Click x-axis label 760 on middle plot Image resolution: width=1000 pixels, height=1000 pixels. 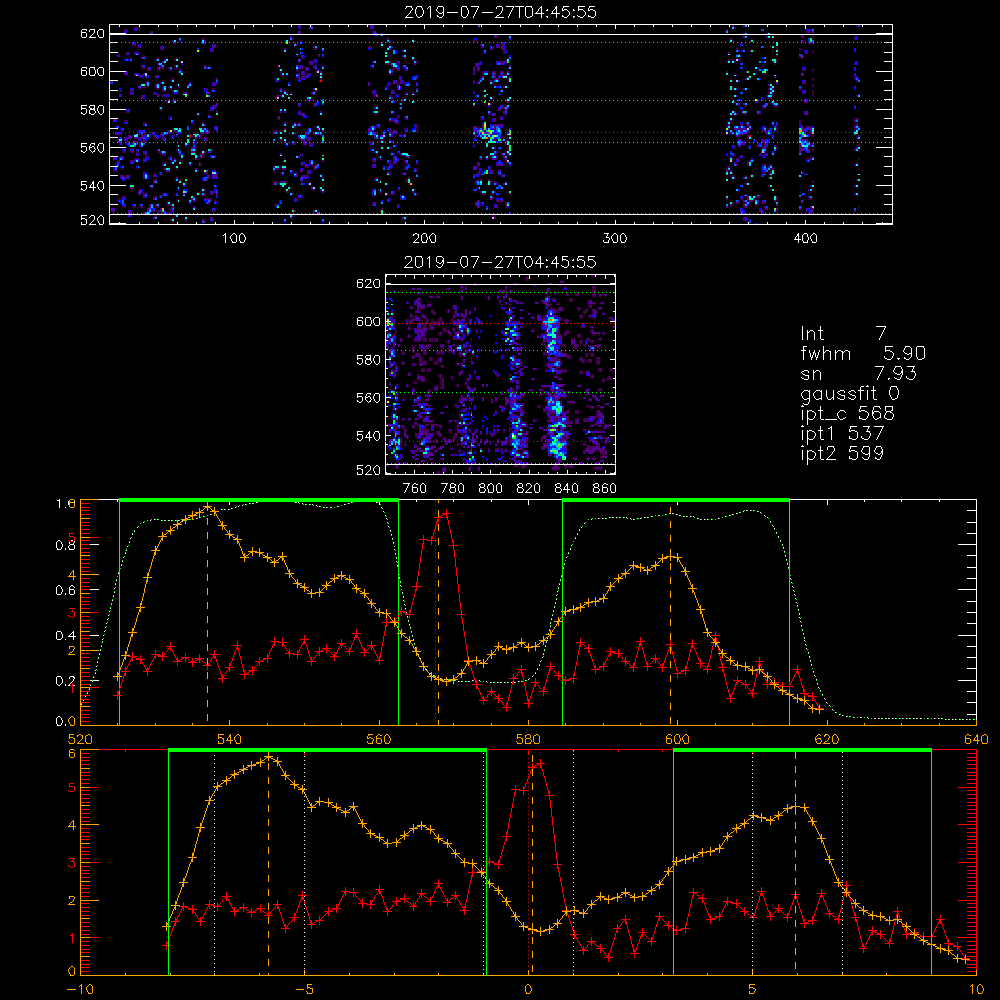coord(415,489)
